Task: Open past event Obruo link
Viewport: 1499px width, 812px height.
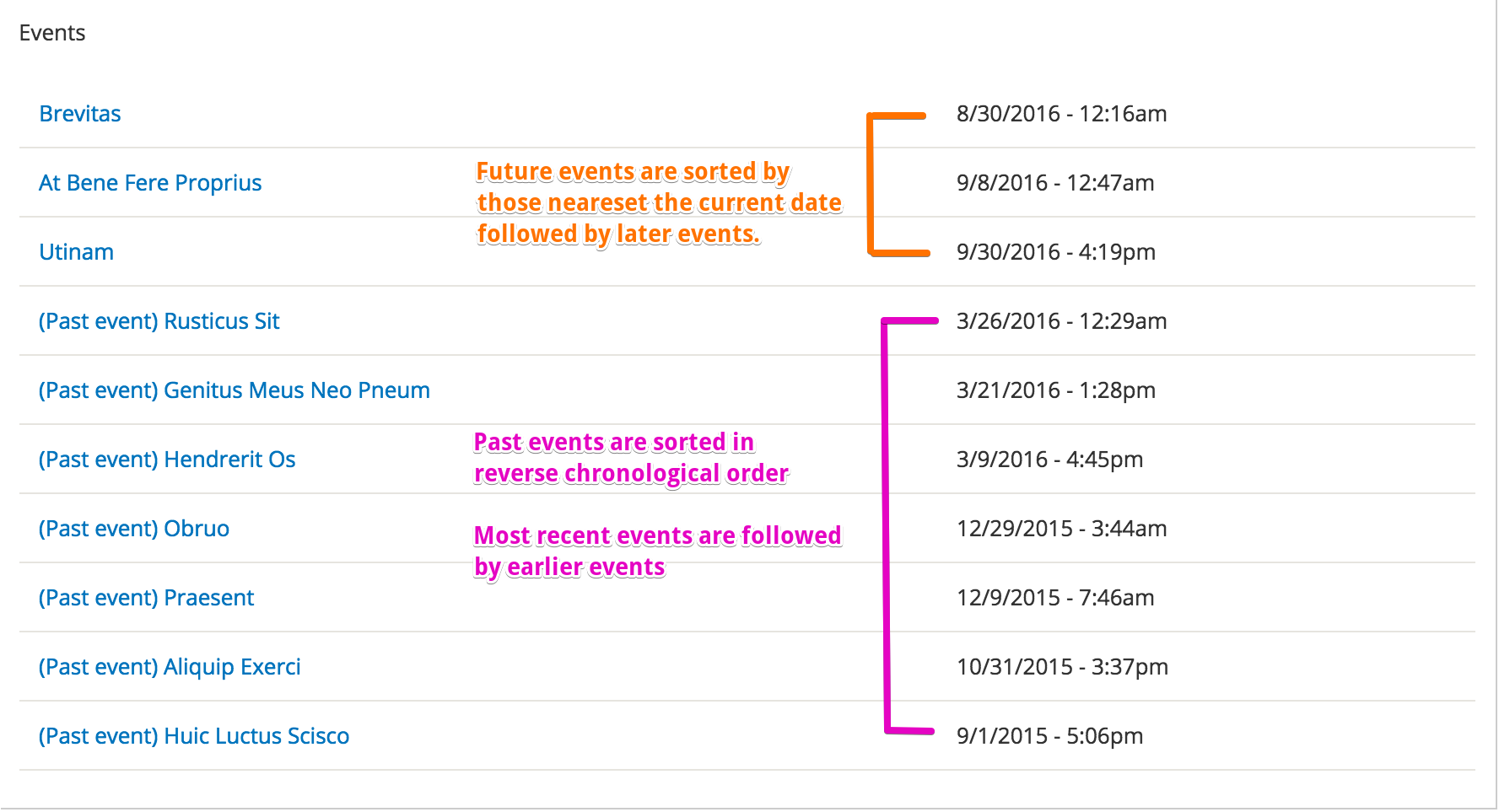Action: (134, 529)
